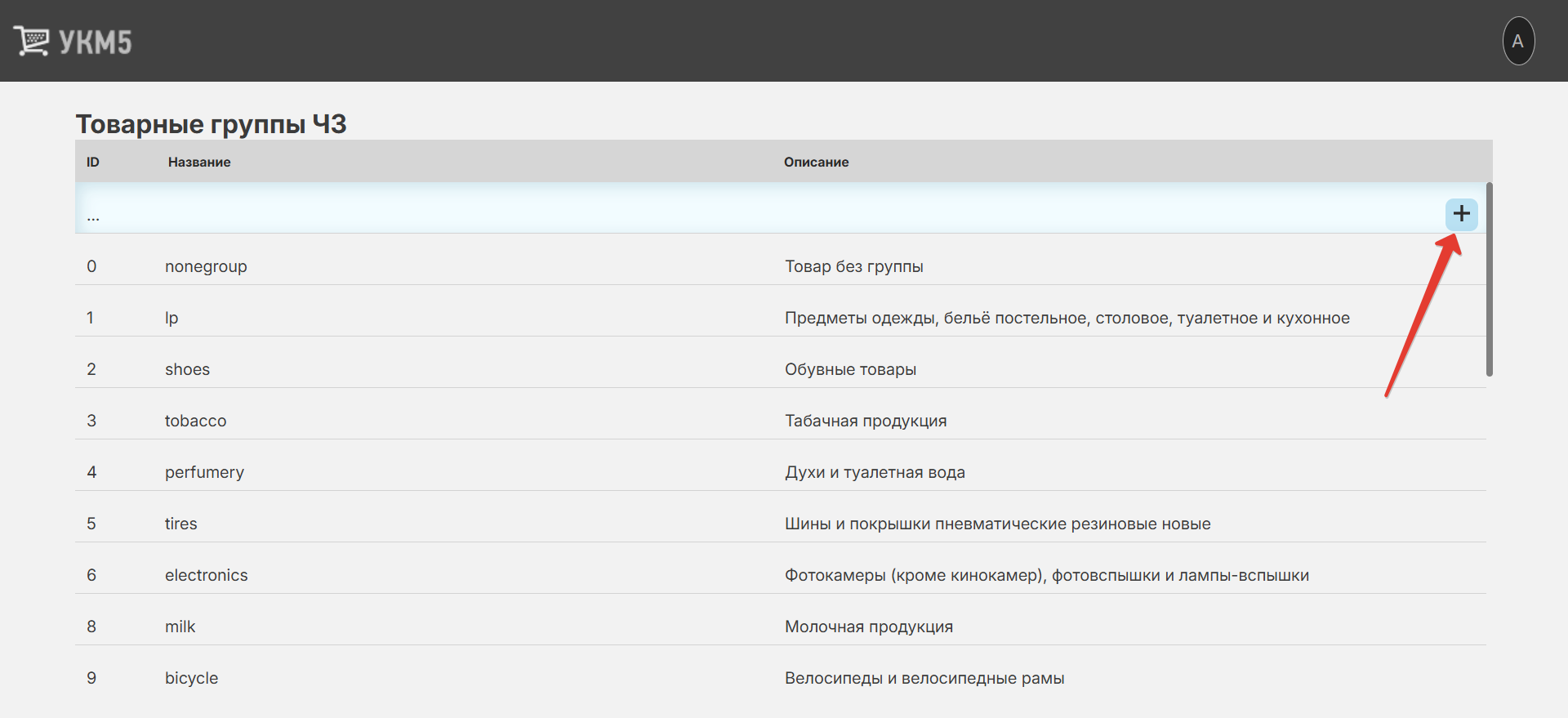The height and width of the screenshot is (718, 1568).
Task: Select the tires group name
Action: click(180, 524)
